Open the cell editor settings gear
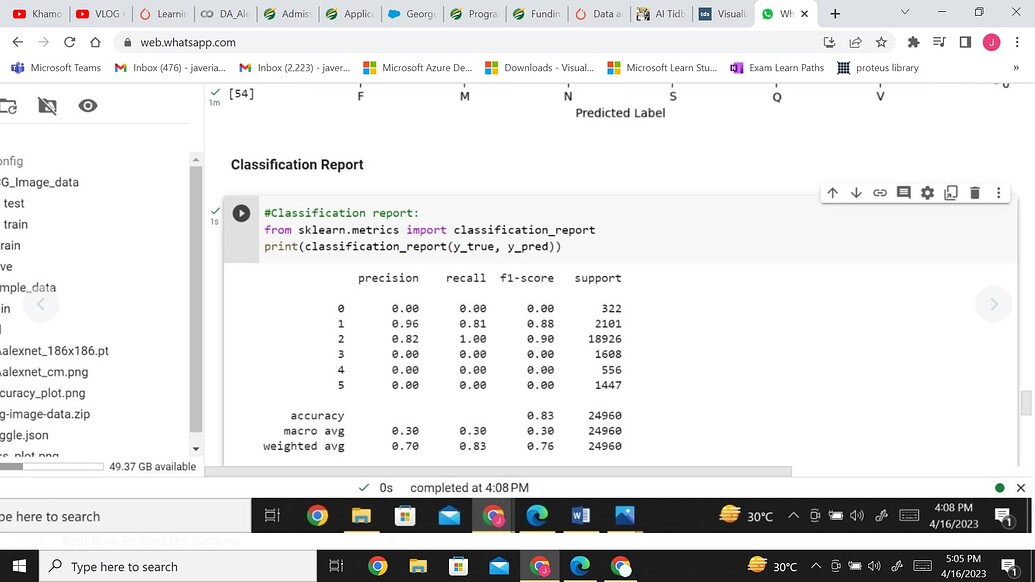The width and height of the screenshot is (1035, 582). [927, 193]
